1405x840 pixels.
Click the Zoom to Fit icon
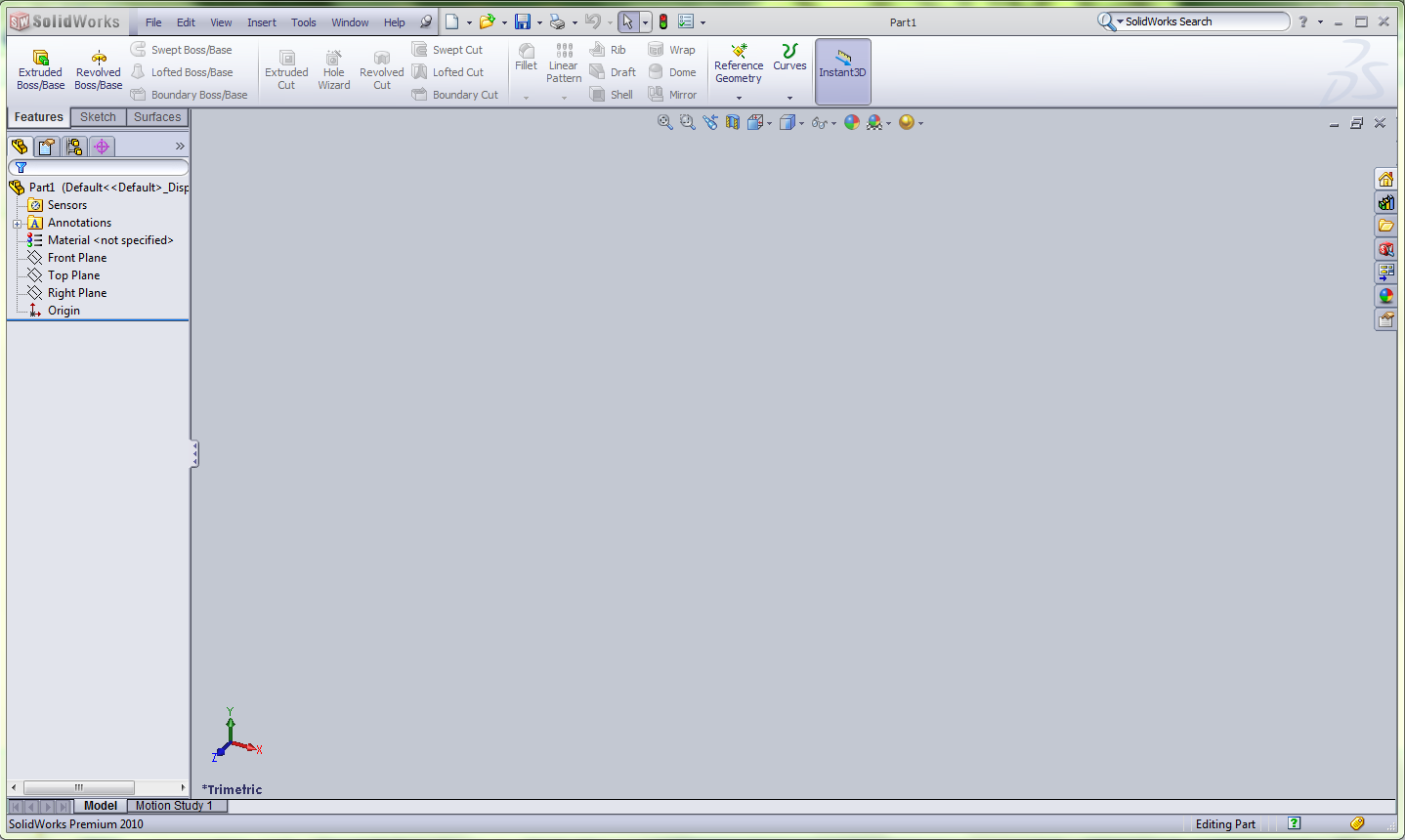[664, 122]
